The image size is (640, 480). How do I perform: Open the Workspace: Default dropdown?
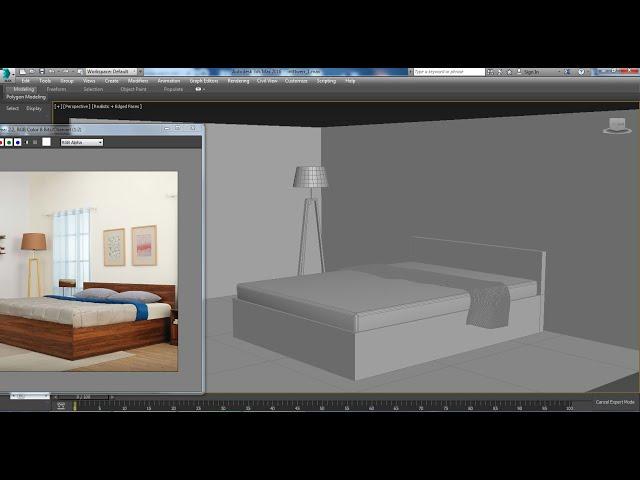pos(111,72)
